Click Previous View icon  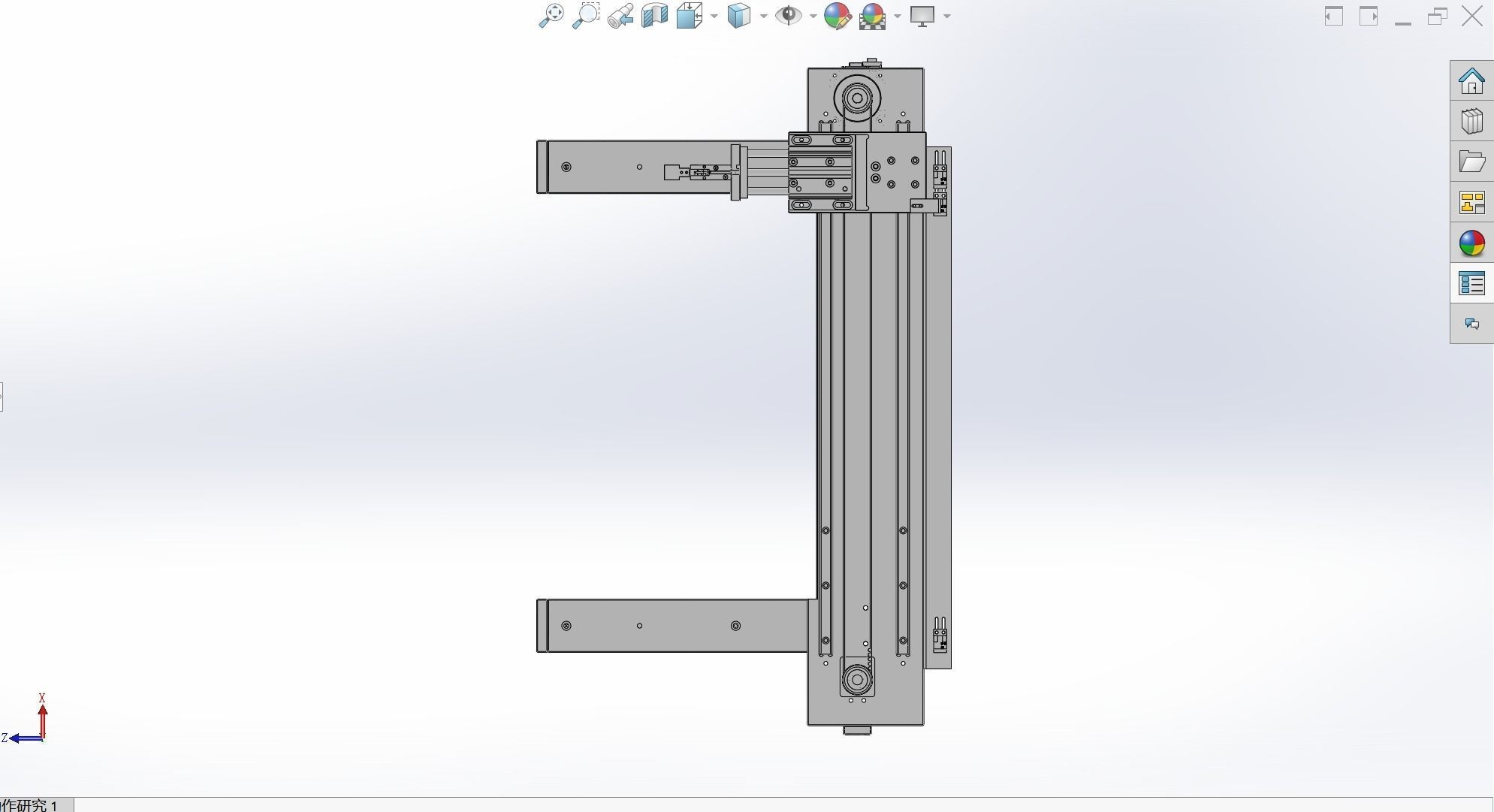coord(620,16)
